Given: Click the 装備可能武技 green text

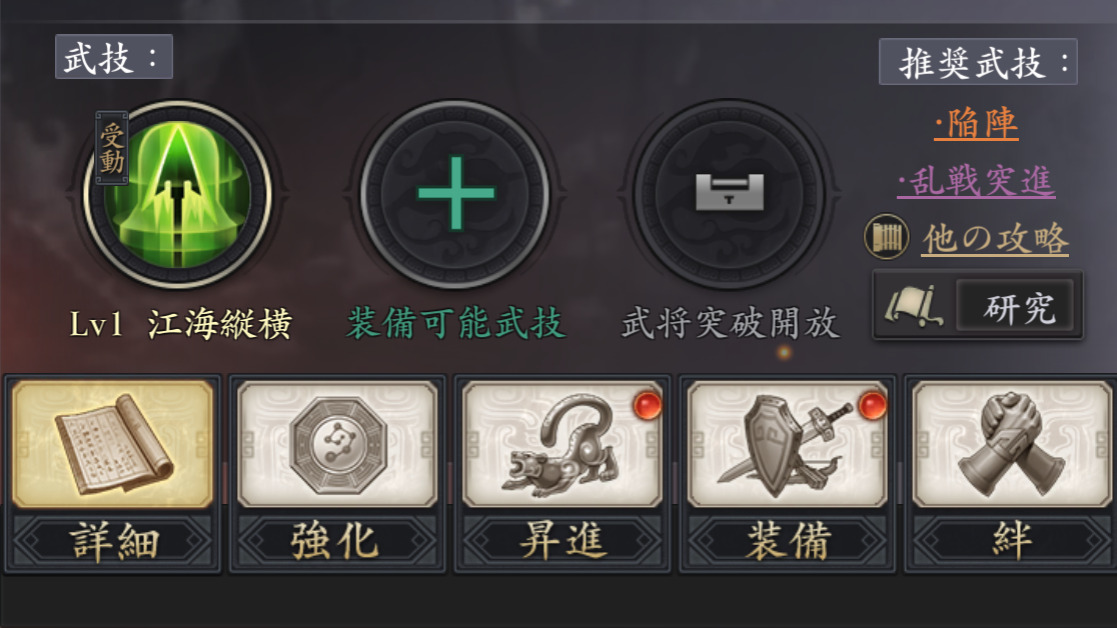Looking at the screenshot, I should coord(456,324).
